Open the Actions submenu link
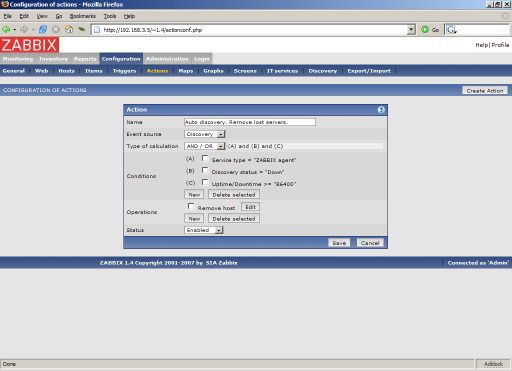 click(x=157, y=71)
